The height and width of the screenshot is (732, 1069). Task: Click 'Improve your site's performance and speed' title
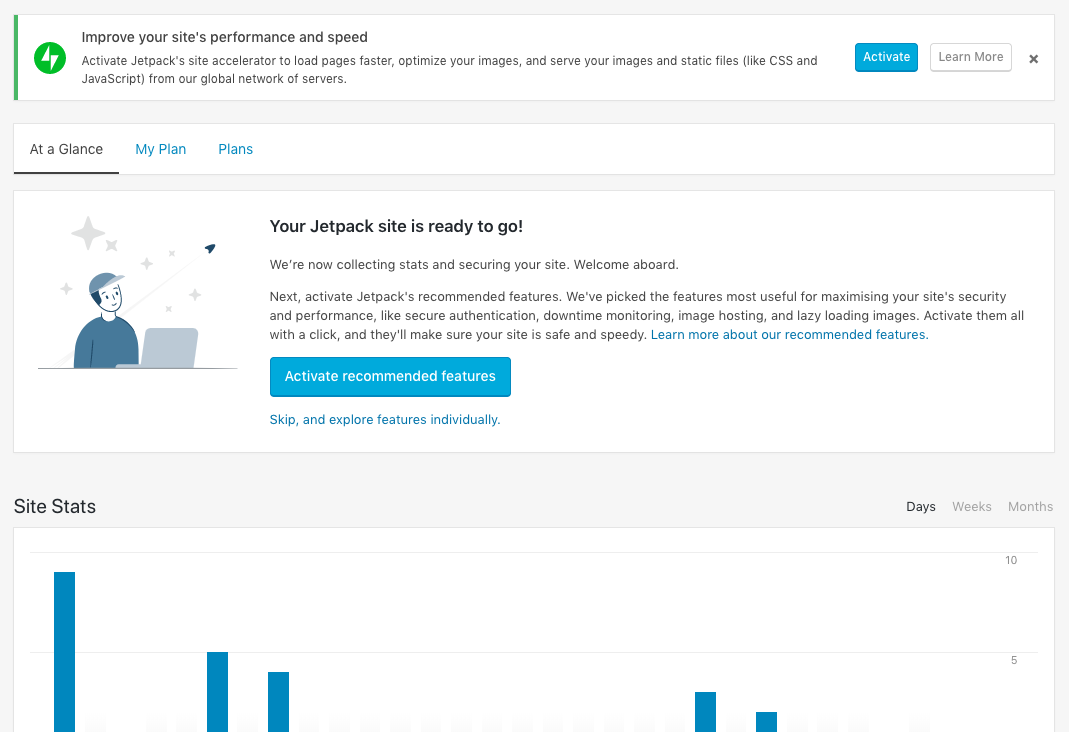coord(224,37)
